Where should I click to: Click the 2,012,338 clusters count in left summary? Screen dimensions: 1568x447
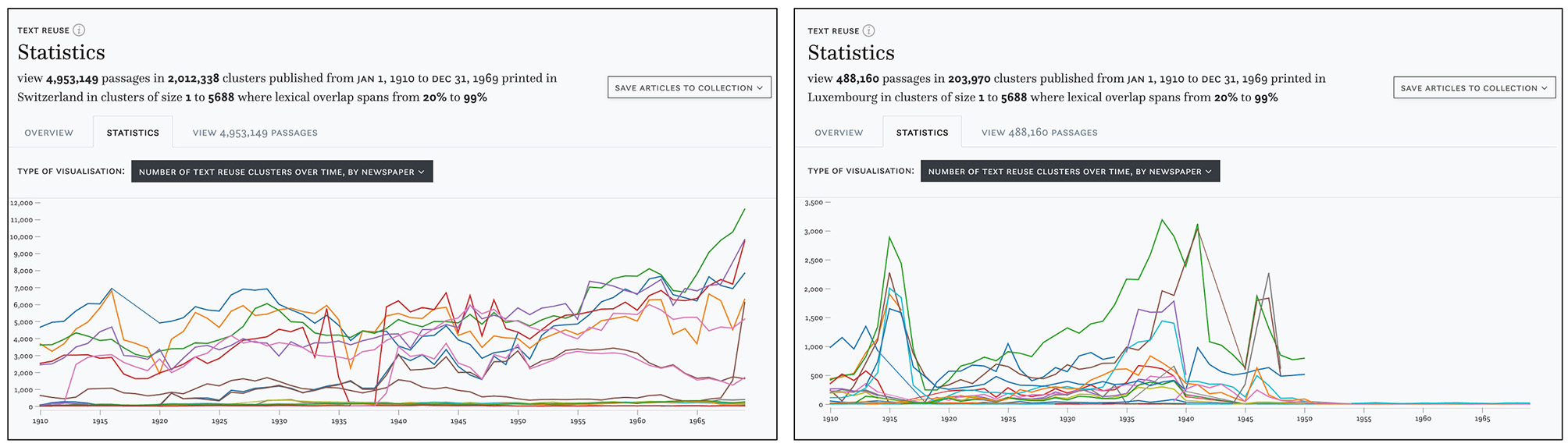tap(194, 79)
